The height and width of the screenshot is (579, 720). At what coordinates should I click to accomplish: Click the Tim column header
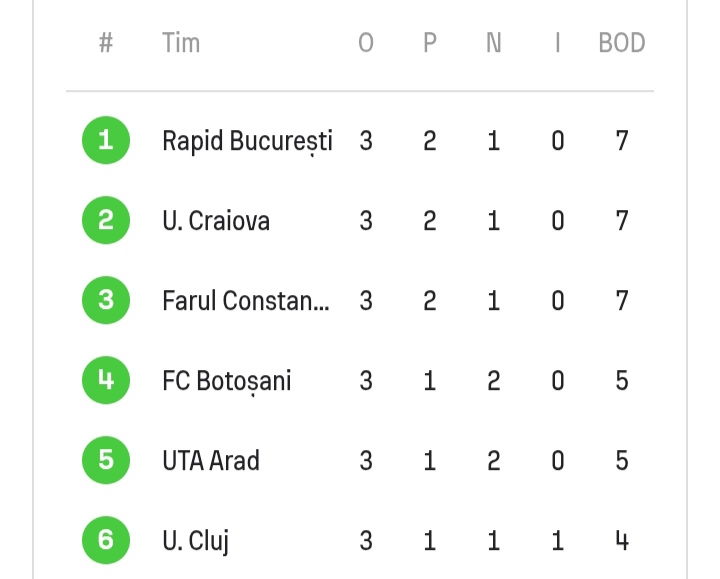pos(181,43)
